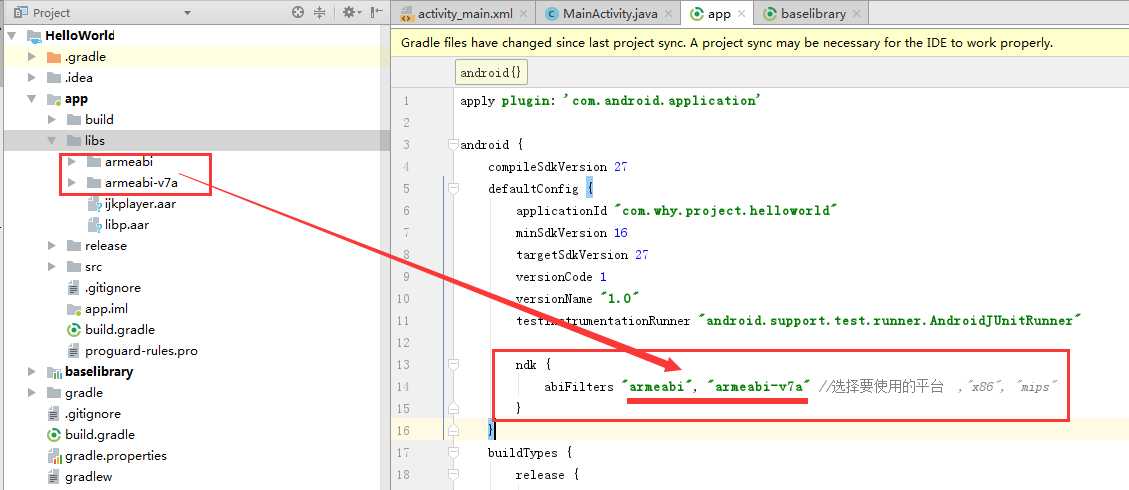1129x490 pixels.
Task: Click the gradle icon beside app build.gradle
Action: point(73,330)
